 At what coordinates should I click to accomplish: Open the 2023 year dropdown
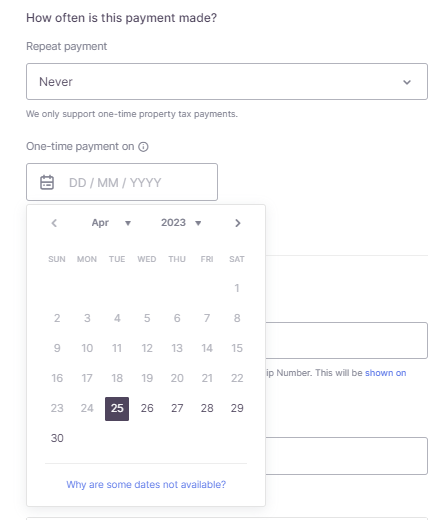[x=181, y=223]
